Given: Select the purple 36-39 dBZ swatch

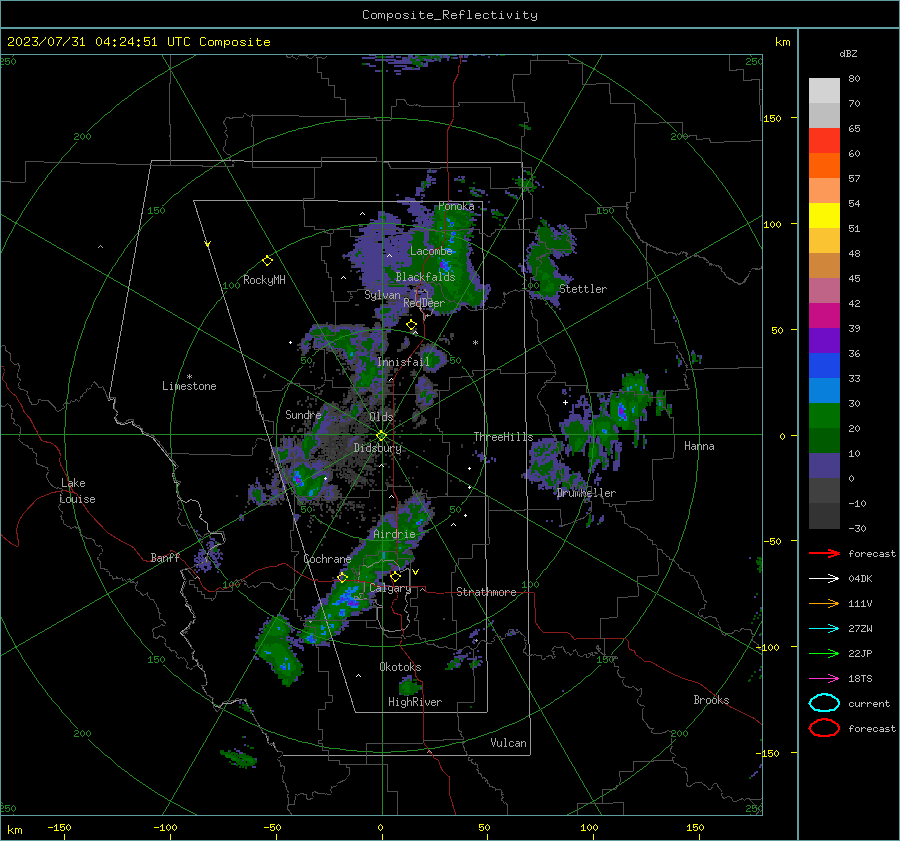Looking at the screenshot, I should click(x=824, y=341).
